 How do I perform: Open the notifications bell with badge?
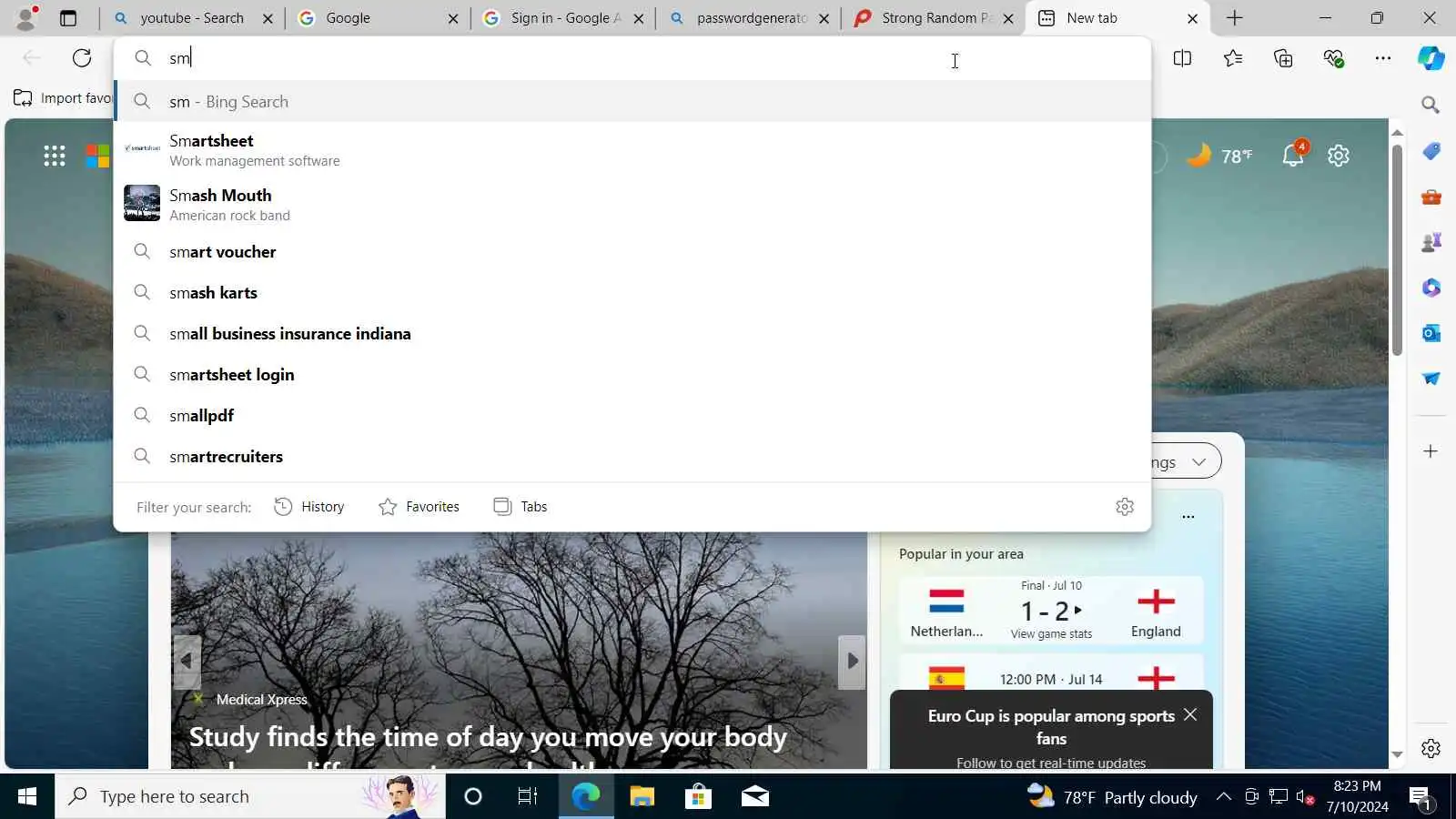click(x=1294, y=154)
